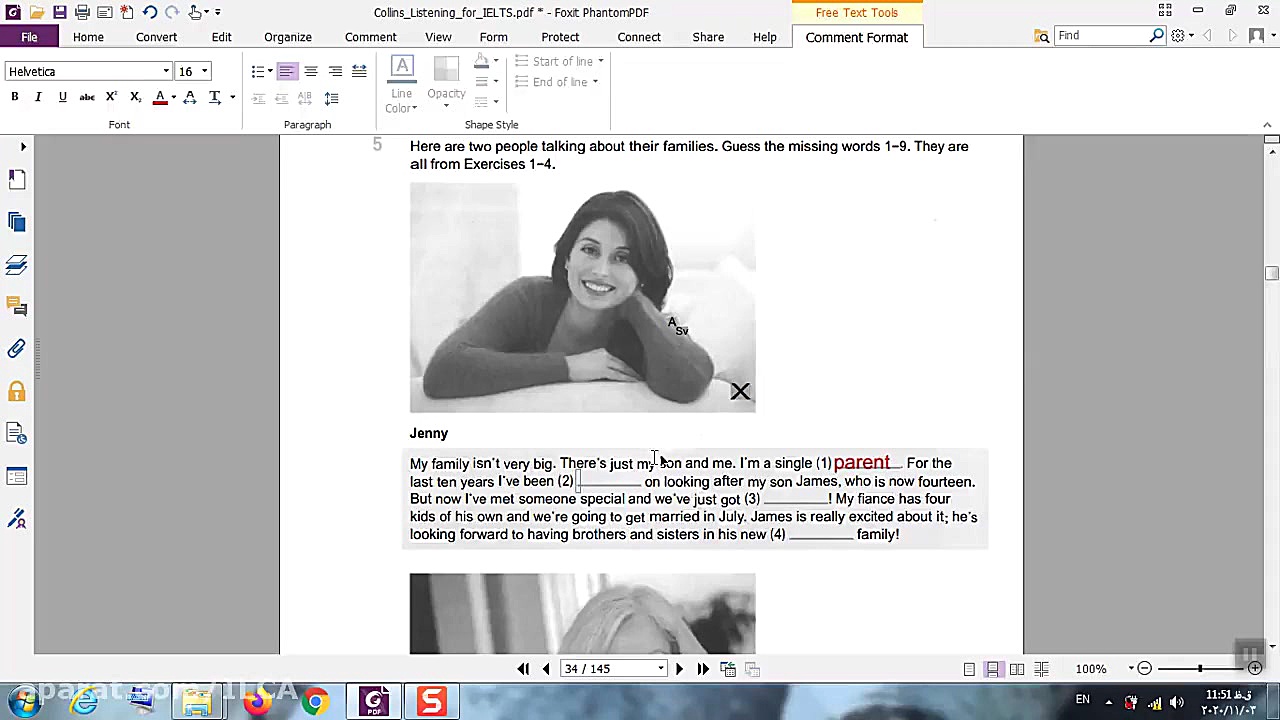Open the File menu
The height and width of the screenshot is (720, 1280).
(29, 37)
